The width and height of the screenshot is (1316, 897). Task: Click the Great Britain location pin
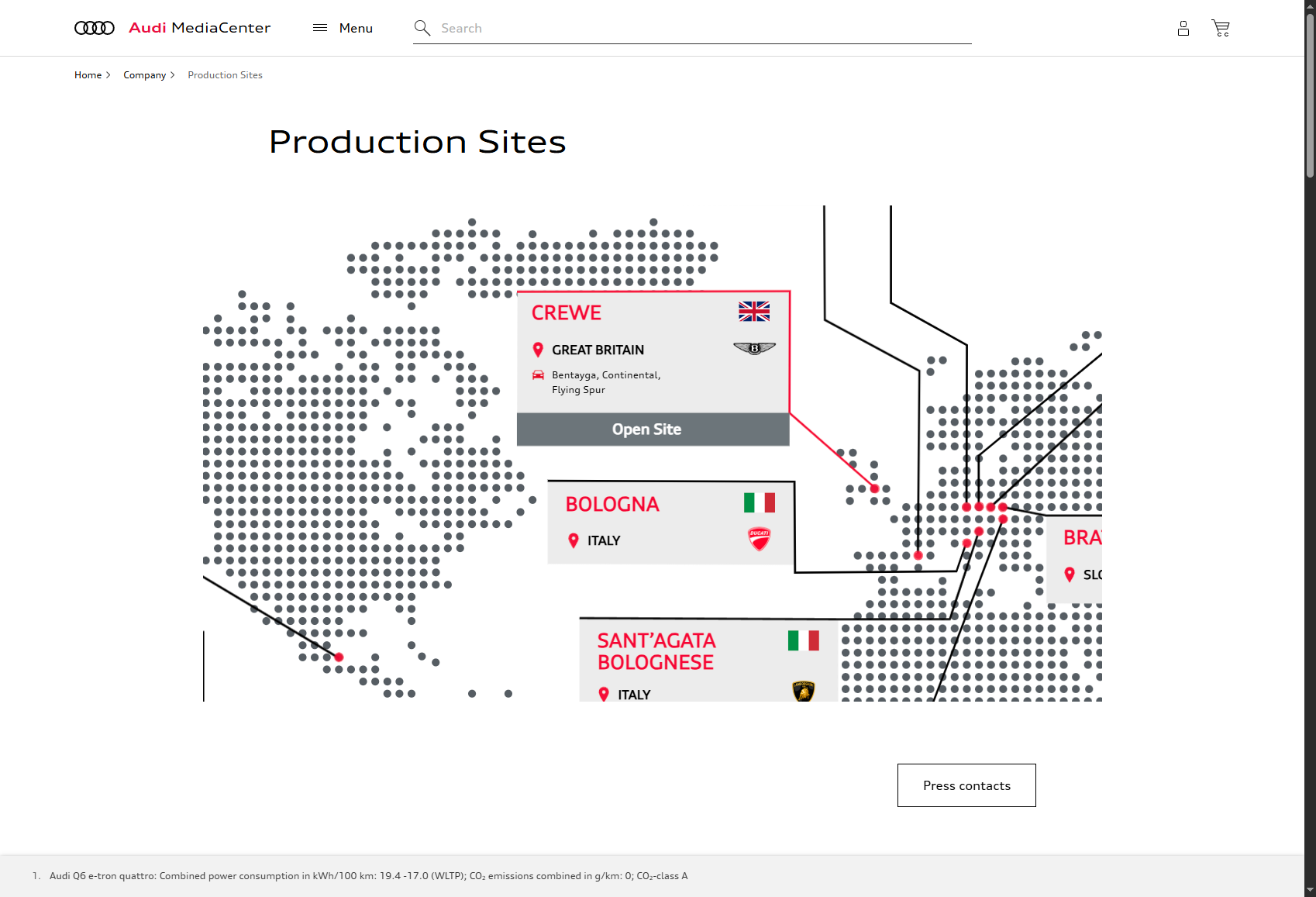click(x=538, y=350)
